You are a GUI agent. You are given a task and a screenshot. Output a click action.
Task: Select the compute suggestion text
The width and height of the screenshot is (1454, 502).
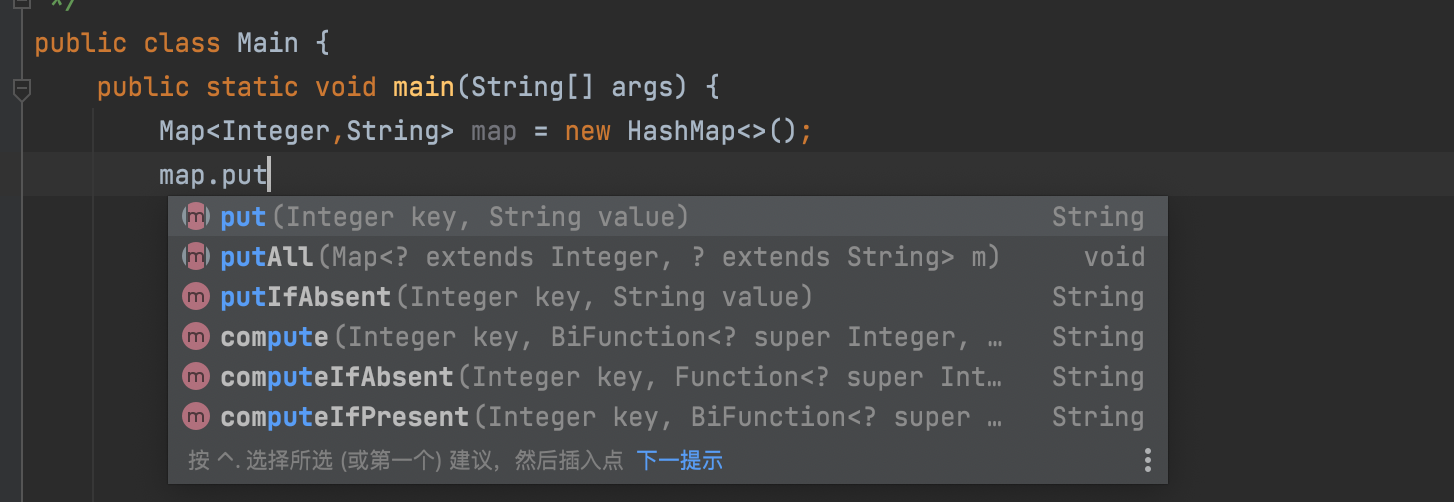[x=274, y=337]
